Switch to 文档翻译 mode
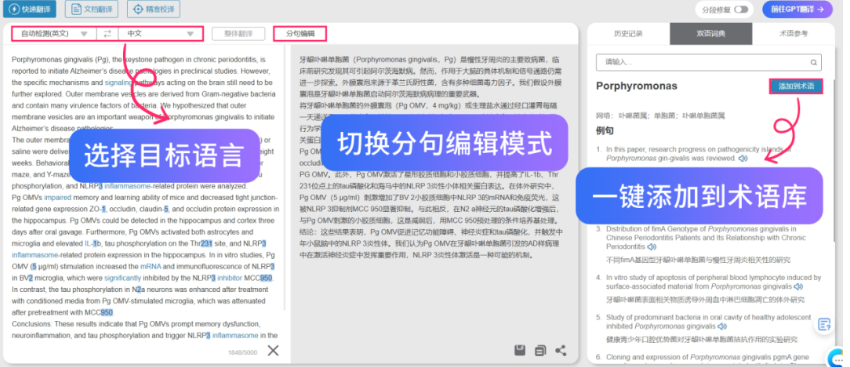Image resolution: width=850 pixels, height=367 pixels. 91,9
